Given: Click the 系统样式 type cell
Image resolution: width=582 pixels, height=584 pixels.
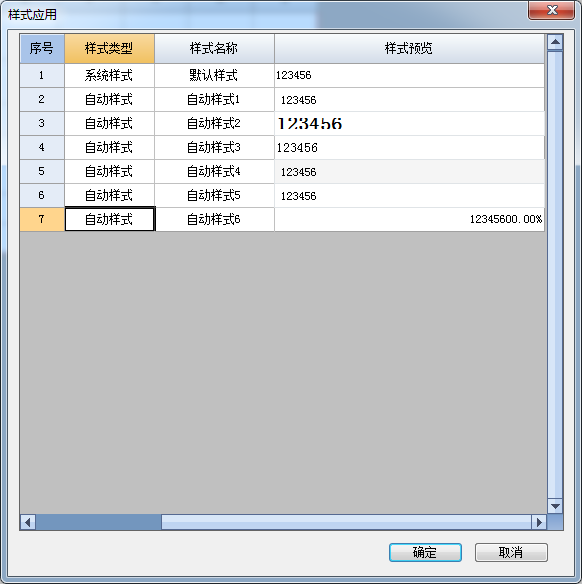Looking at the screenshot, I should pyautogui.click(x=109, y=76).
